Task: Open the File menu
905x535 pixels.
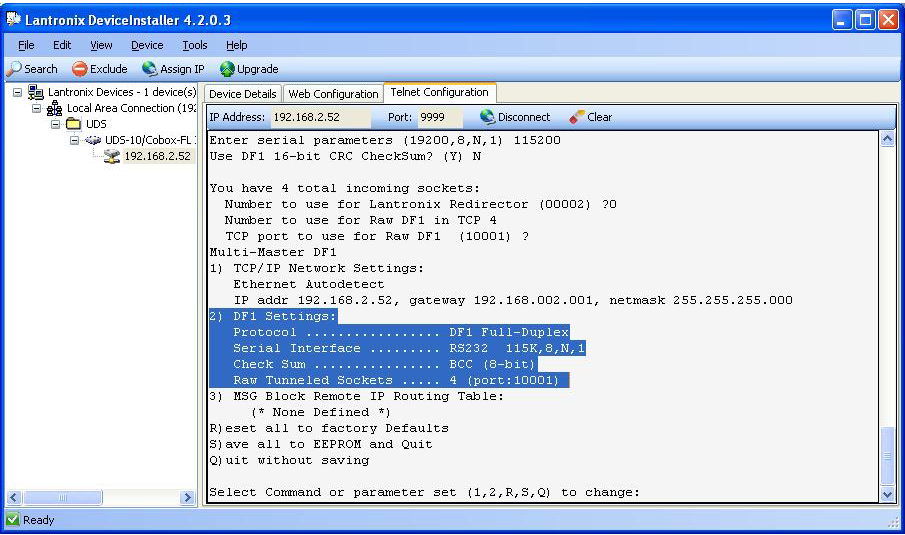Action: click(x=26, y=45)
